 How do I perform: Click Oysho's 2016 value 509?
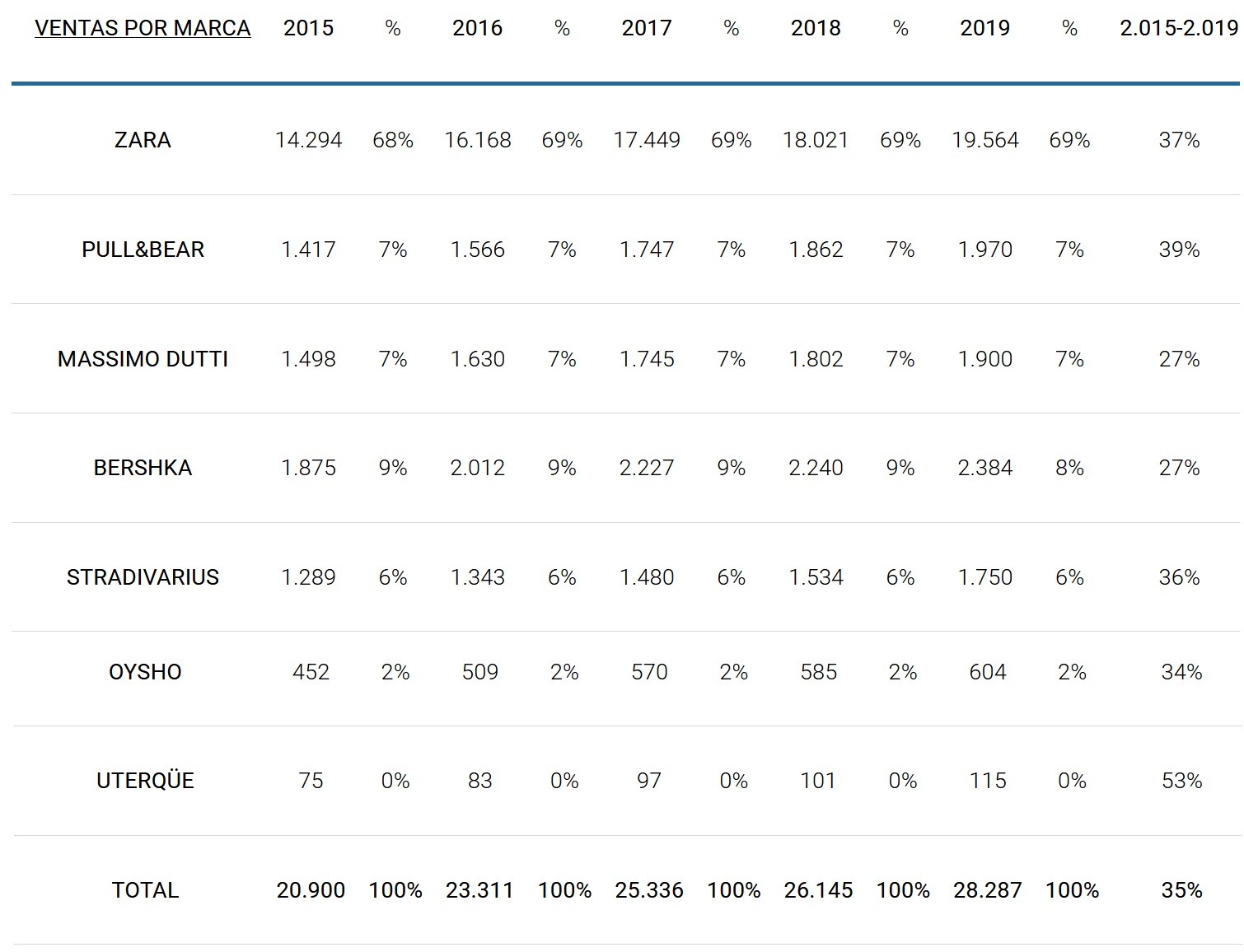coord(479,672)
